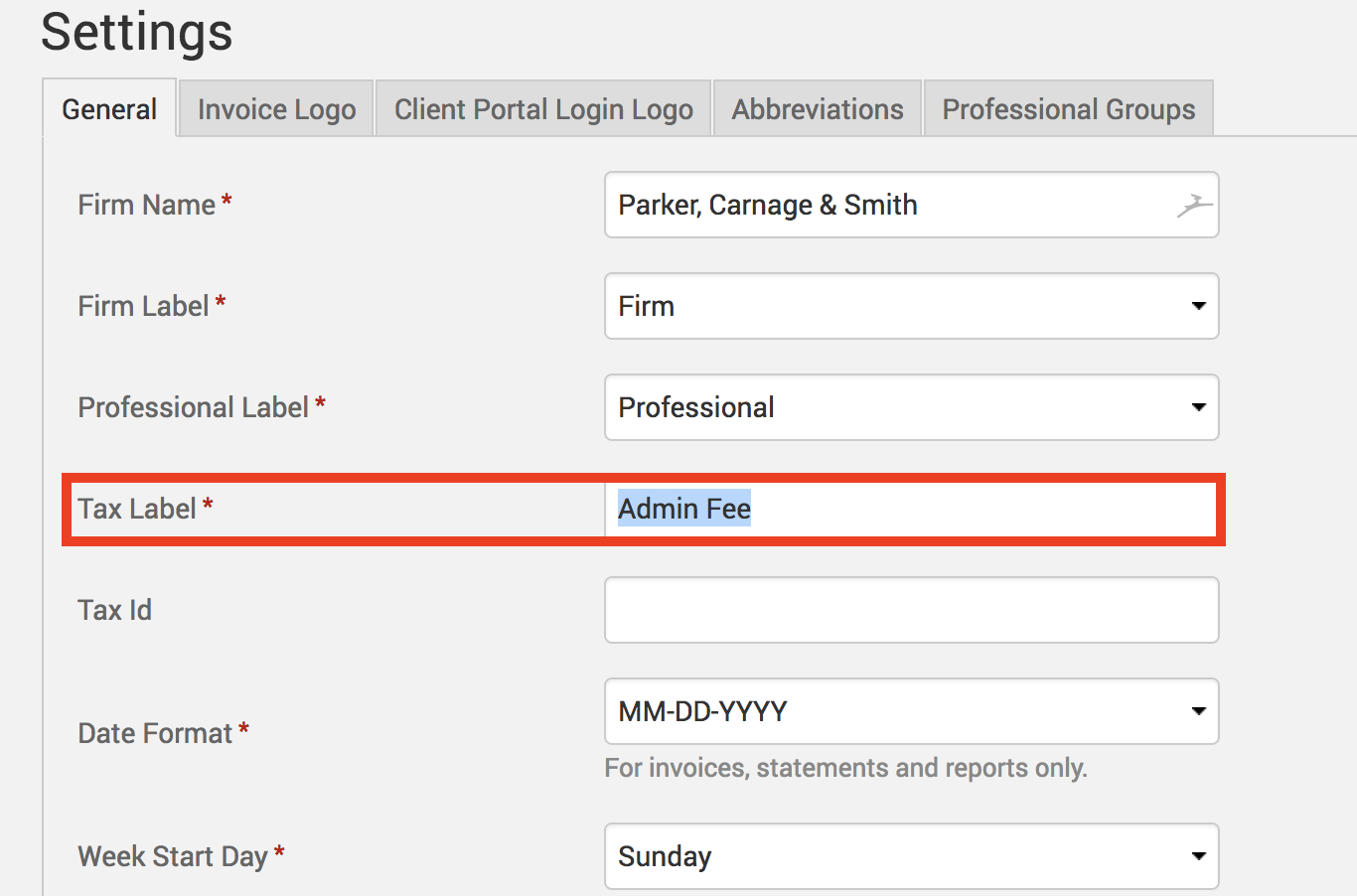Viewport: 1357px width, 896px height.
Task: Click the Tax Label field containing Admin Fee
Action: (x=909, y=510)
